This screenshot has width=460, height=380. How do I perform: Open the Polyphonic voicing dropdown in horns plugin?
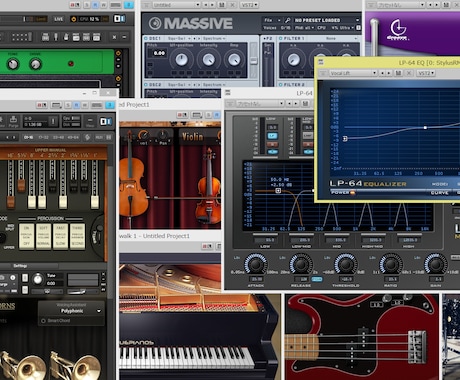coord(72,311)
